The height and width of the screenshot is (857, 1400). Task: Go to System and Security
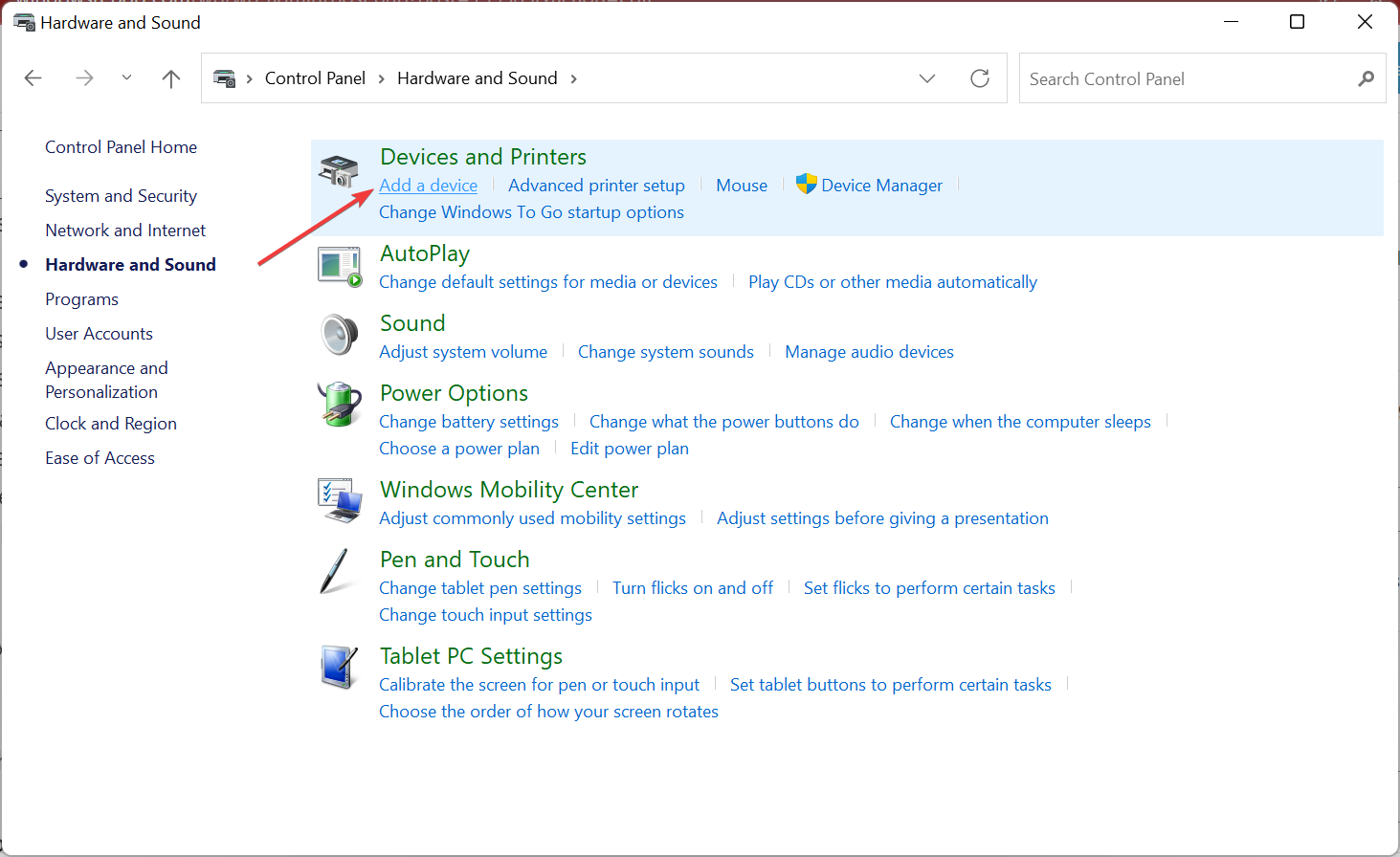point(121,196)
